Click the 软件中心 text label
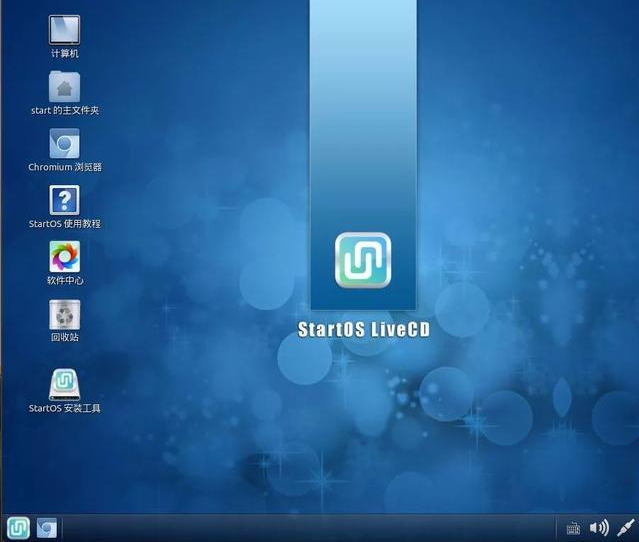639x542 pixels. pyautogui.click(x=64, y=281)
